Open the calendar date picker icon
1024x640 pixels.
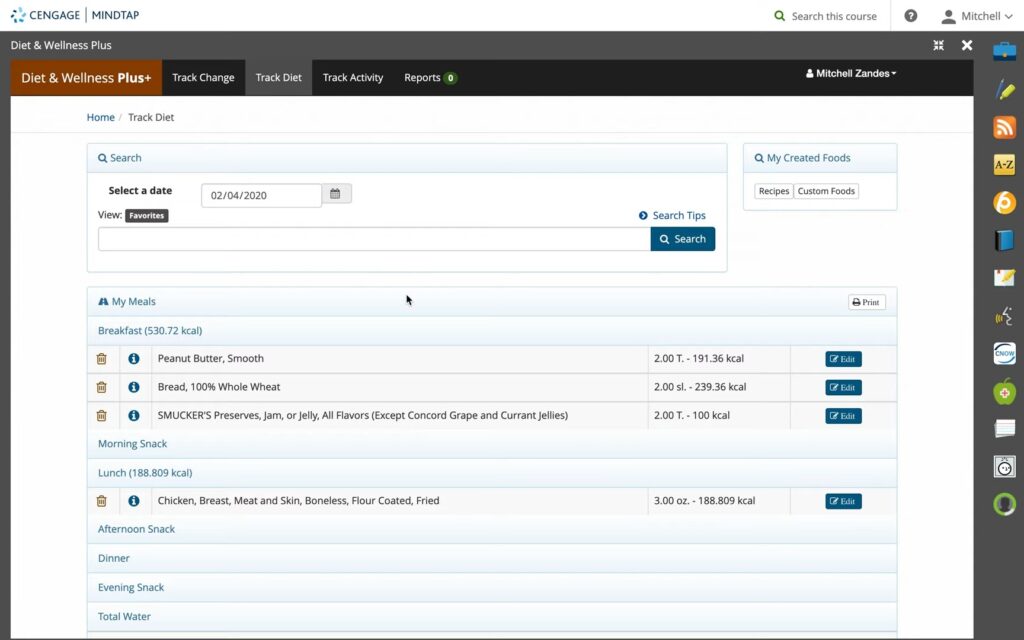(336, 194)
